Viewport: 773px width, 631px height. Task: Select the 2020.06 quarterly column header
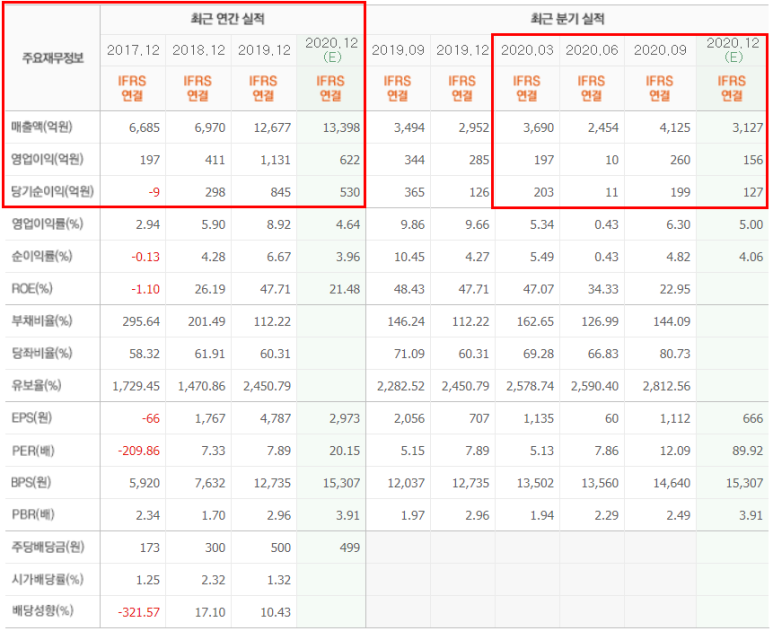click(x=592, y=50)
